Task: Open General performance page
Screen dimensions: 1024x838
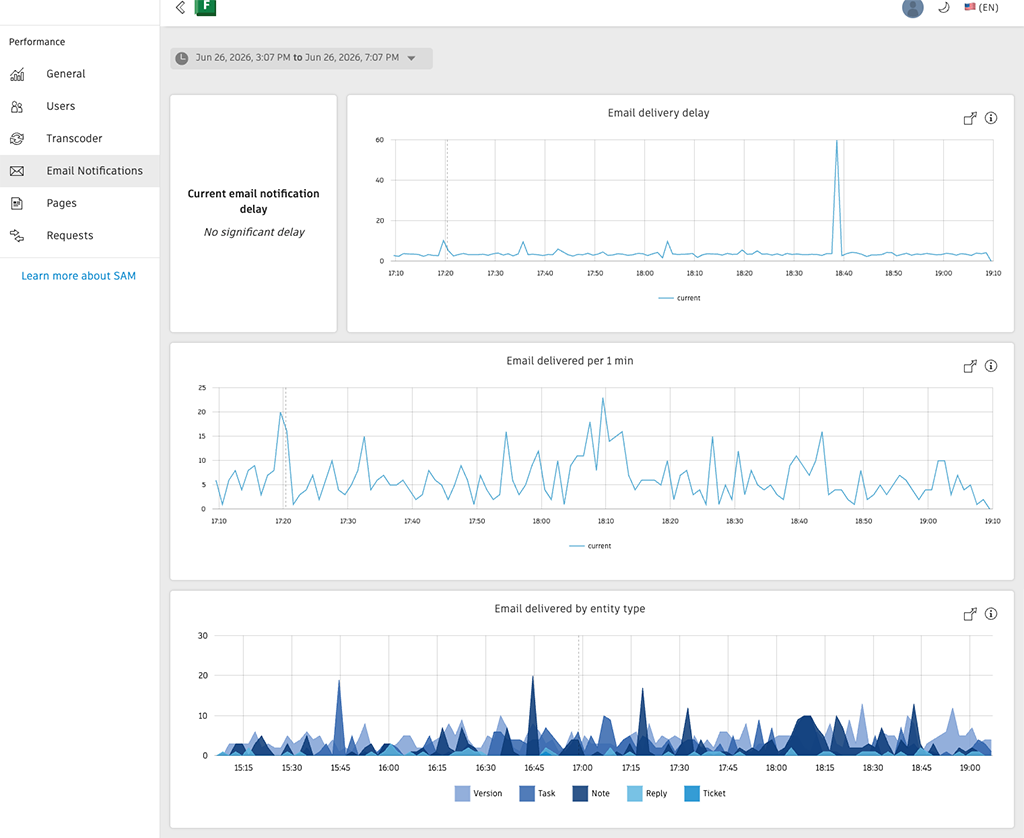Action: [65, 74]
